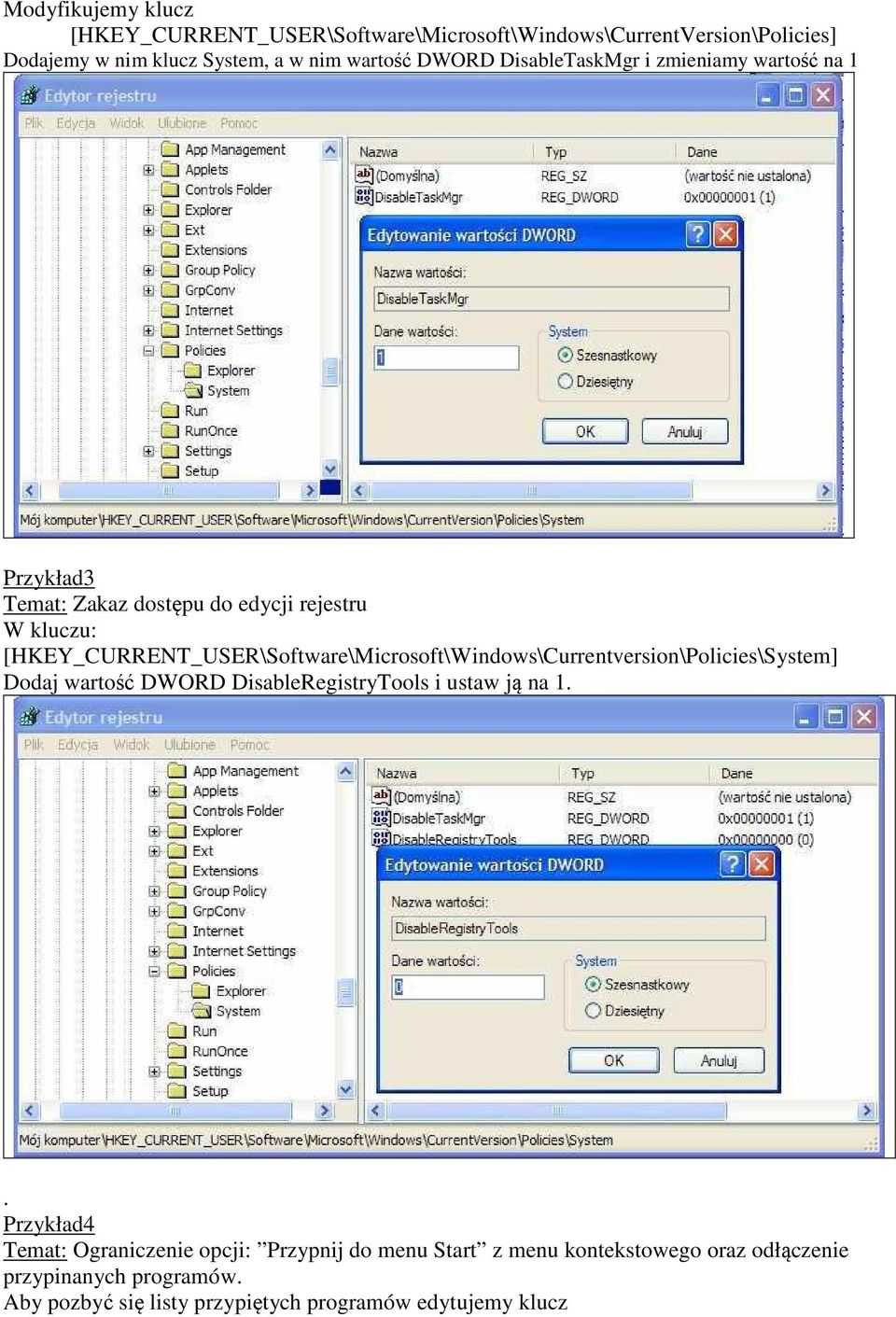Open the Plik menu in the lower registry editor
This screenshot has width=896, height=1317.
pos(35,745)
